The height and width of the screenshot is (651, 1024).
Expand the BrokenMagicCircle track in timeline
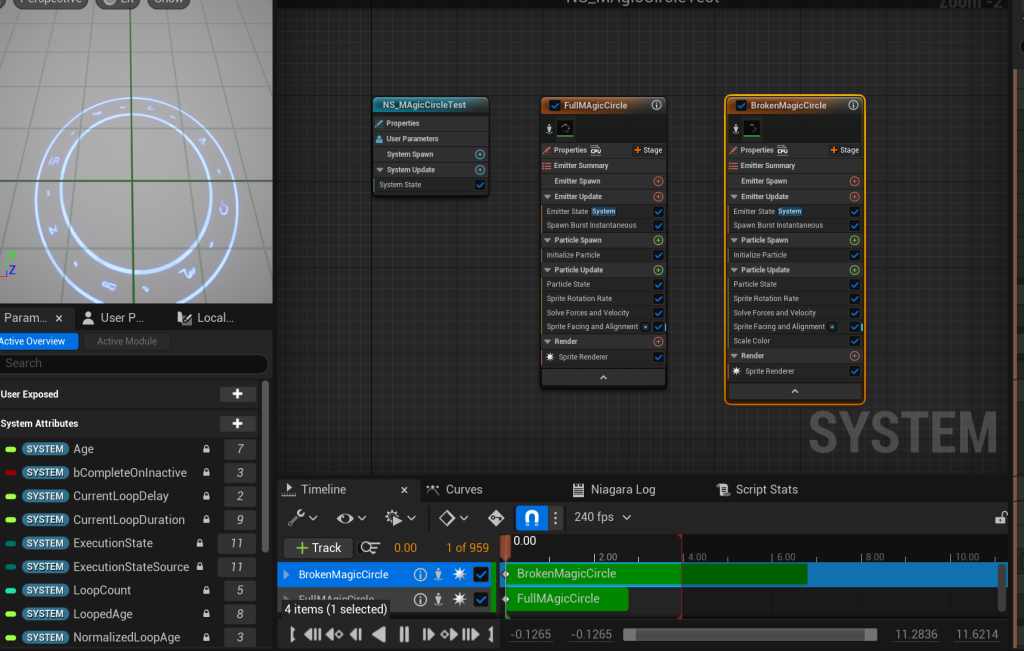pyautogui.click(x=286, y=575)
